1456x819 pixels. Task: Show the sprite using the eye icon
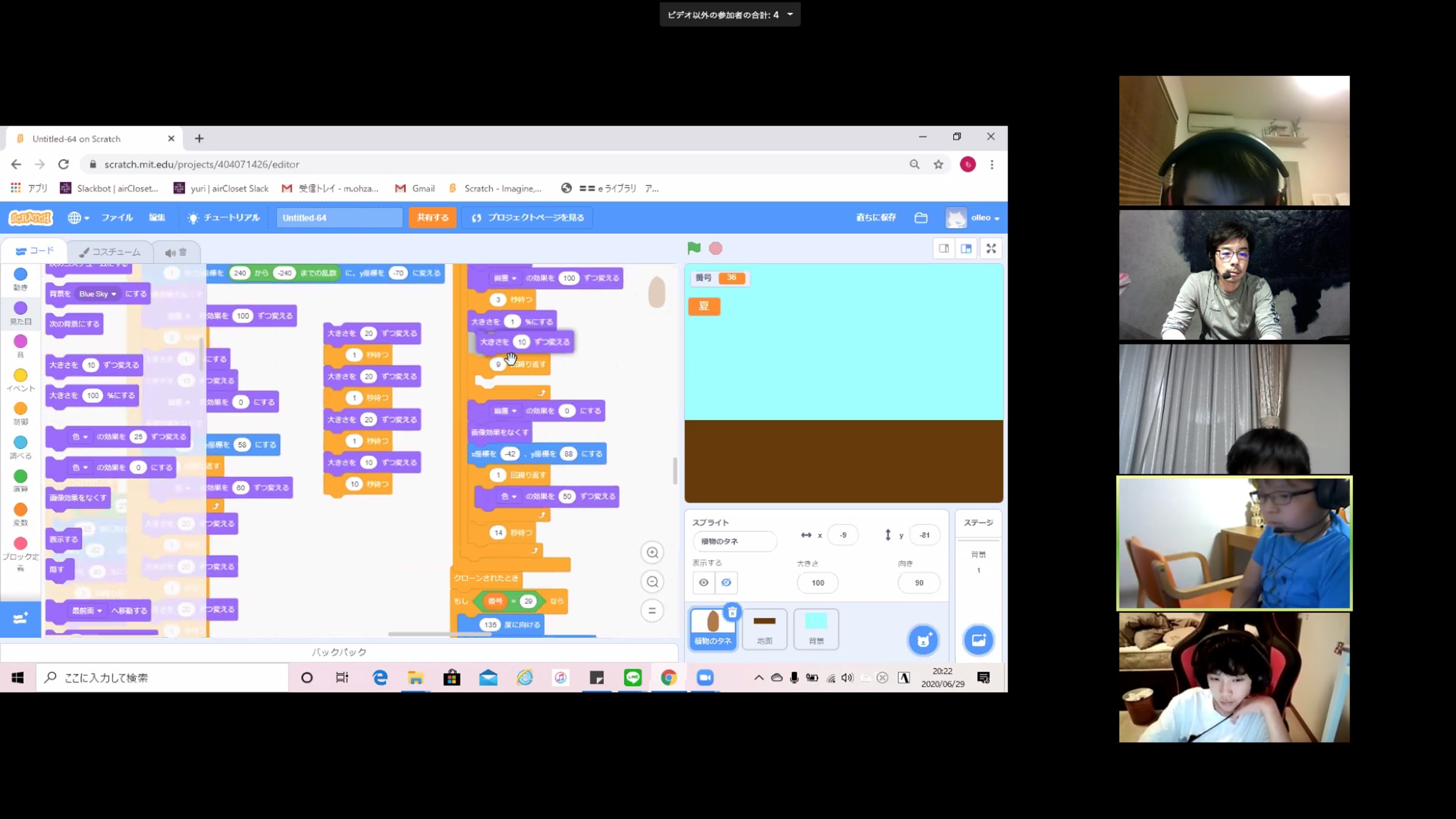click(704, 582)
